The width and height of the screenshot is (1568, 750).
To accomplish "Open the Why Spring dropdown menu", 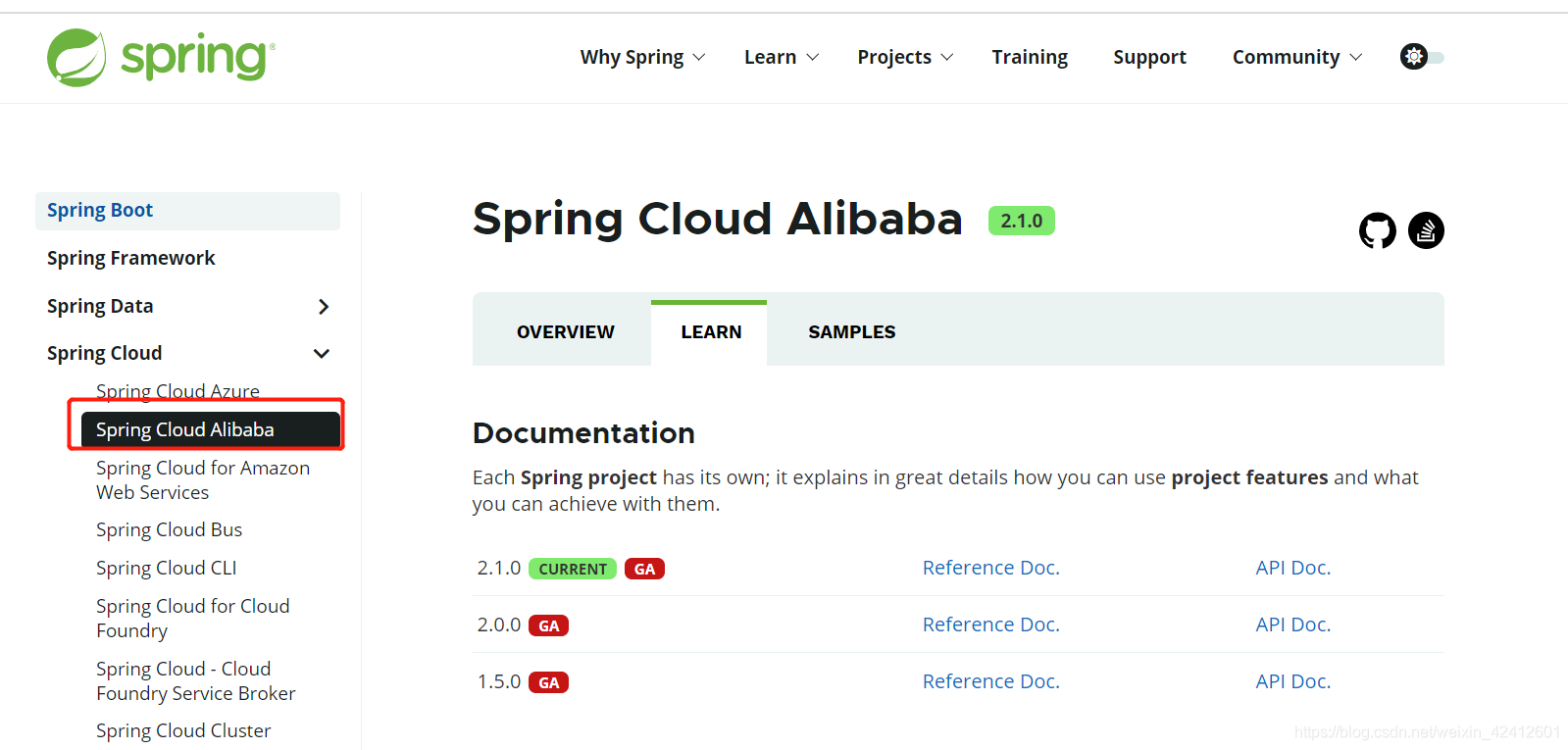I will coord(642,57).
